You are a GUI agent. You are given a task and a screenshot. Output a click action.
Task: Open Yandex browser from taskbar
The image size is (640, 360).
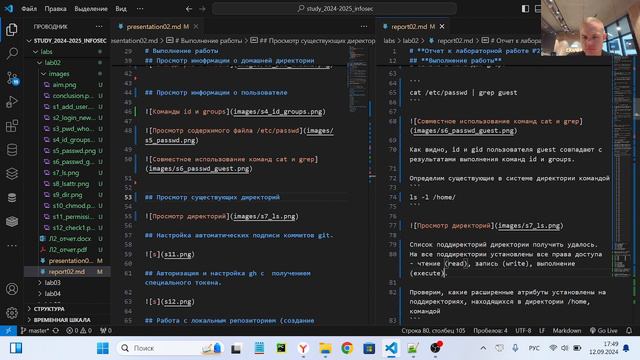303,348
